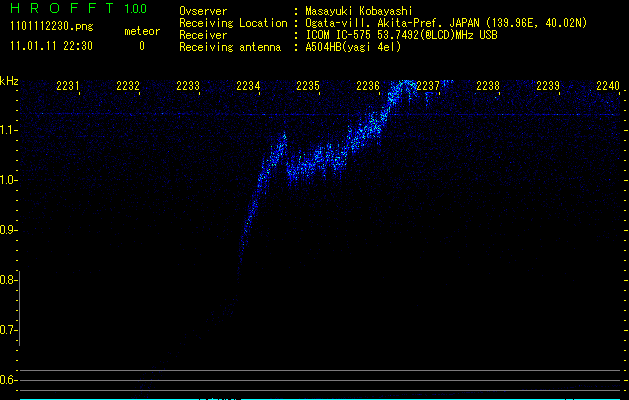This screenshot has height=400, width=629.
Task: Click the observer name Masayuki Kobayashi
Action: tap(359, 11)
